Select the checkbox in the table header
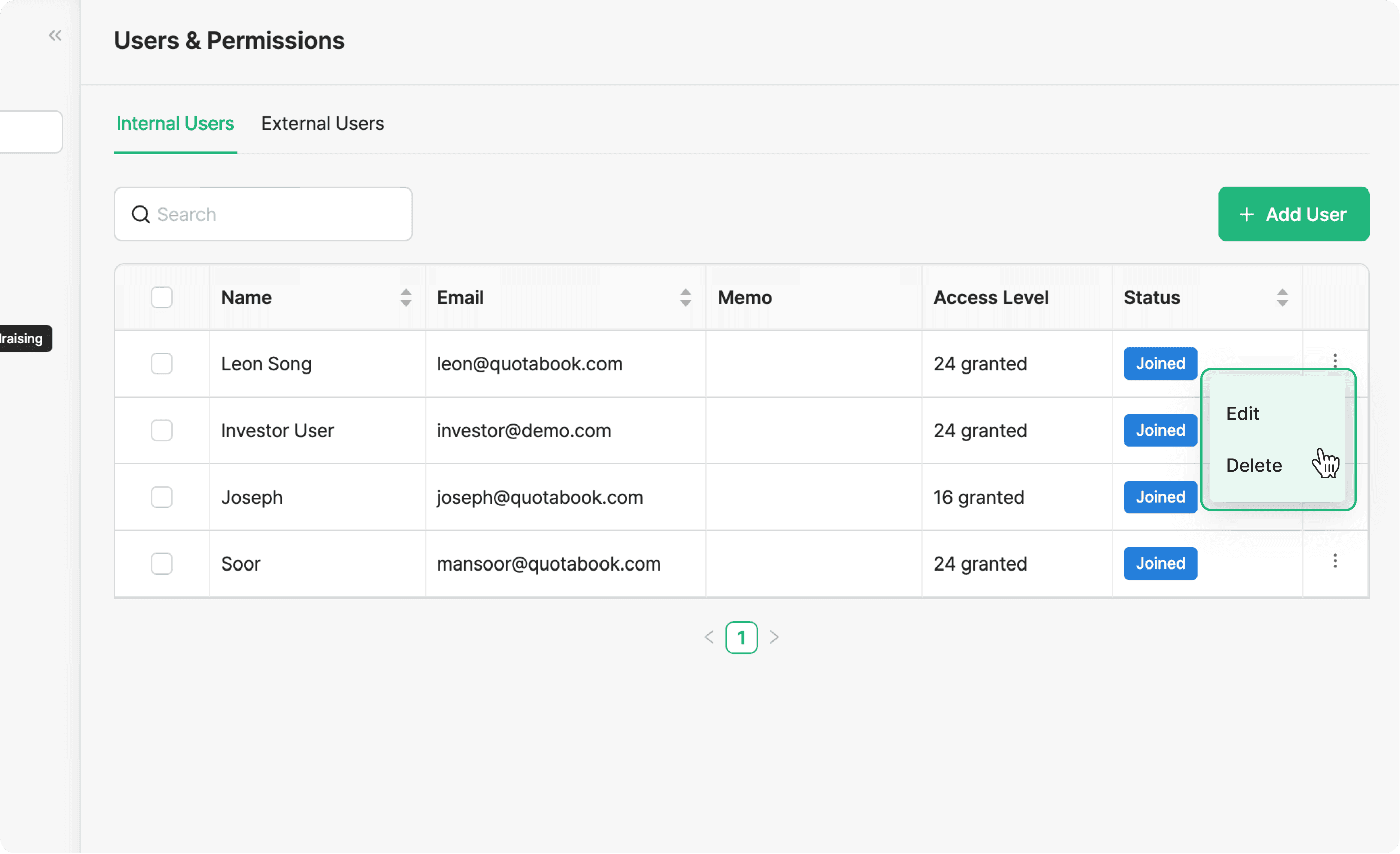 [161, 297]
